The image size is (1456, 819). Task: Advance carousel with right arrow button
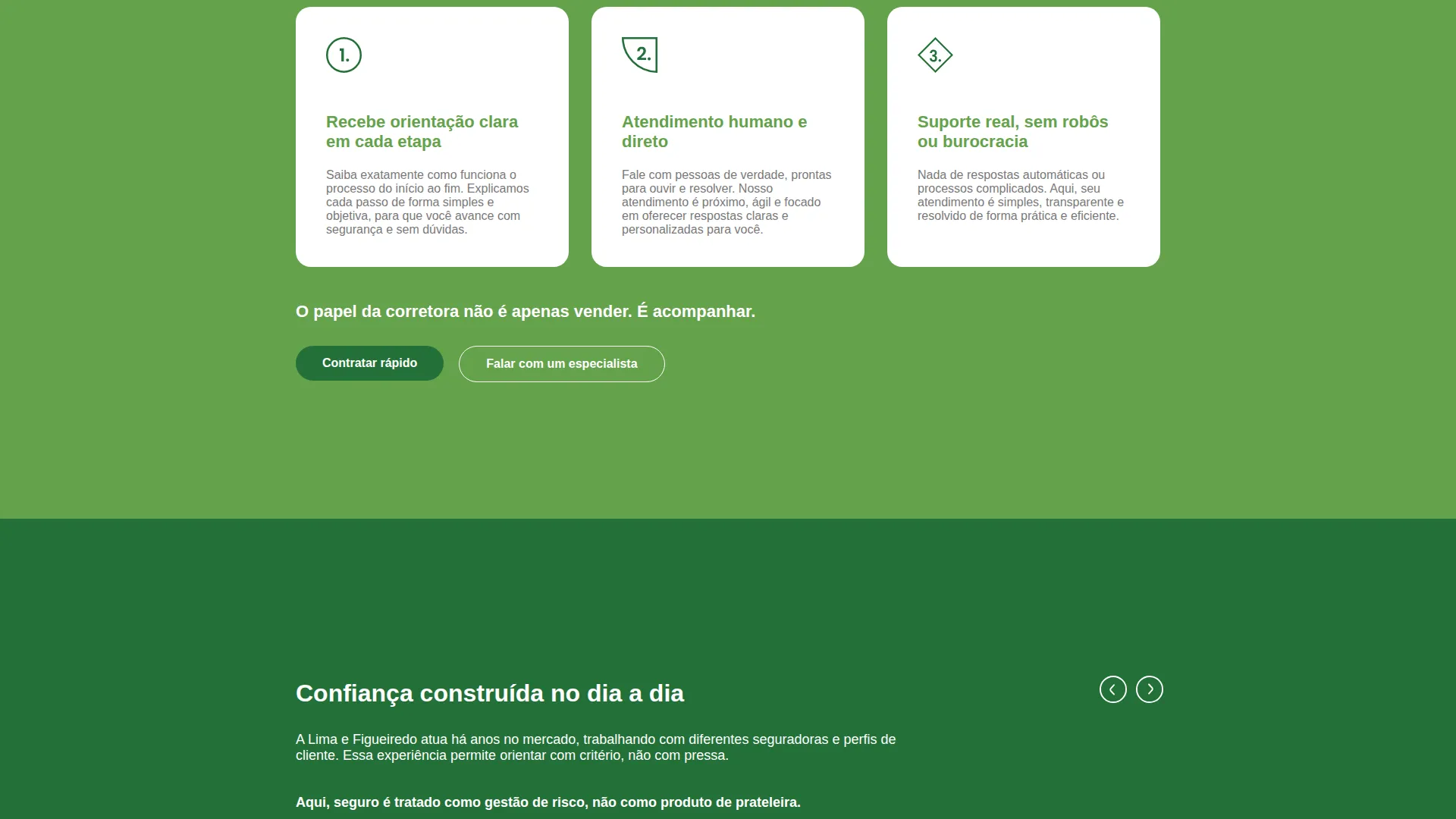1149,689
